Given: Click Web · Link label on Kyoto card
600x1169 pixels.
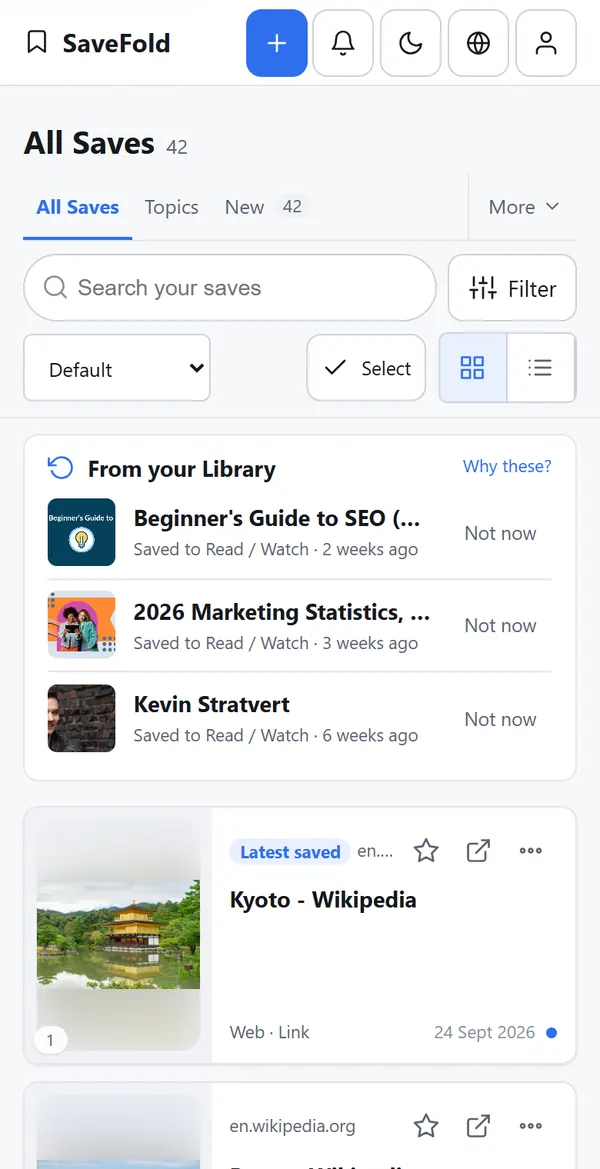Looking at the screenshot, I should [x=269, y=1033].
